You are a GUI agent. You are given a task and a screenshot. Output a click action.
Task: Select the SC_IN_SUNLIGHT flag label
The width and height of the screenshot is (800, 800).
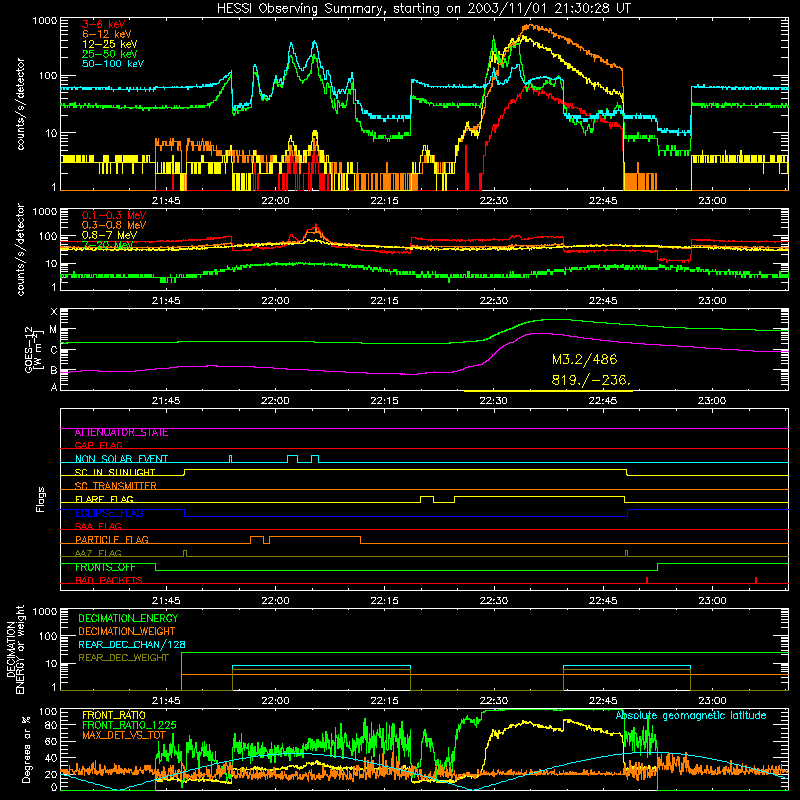pyautogui.click(x=115, y=472)
